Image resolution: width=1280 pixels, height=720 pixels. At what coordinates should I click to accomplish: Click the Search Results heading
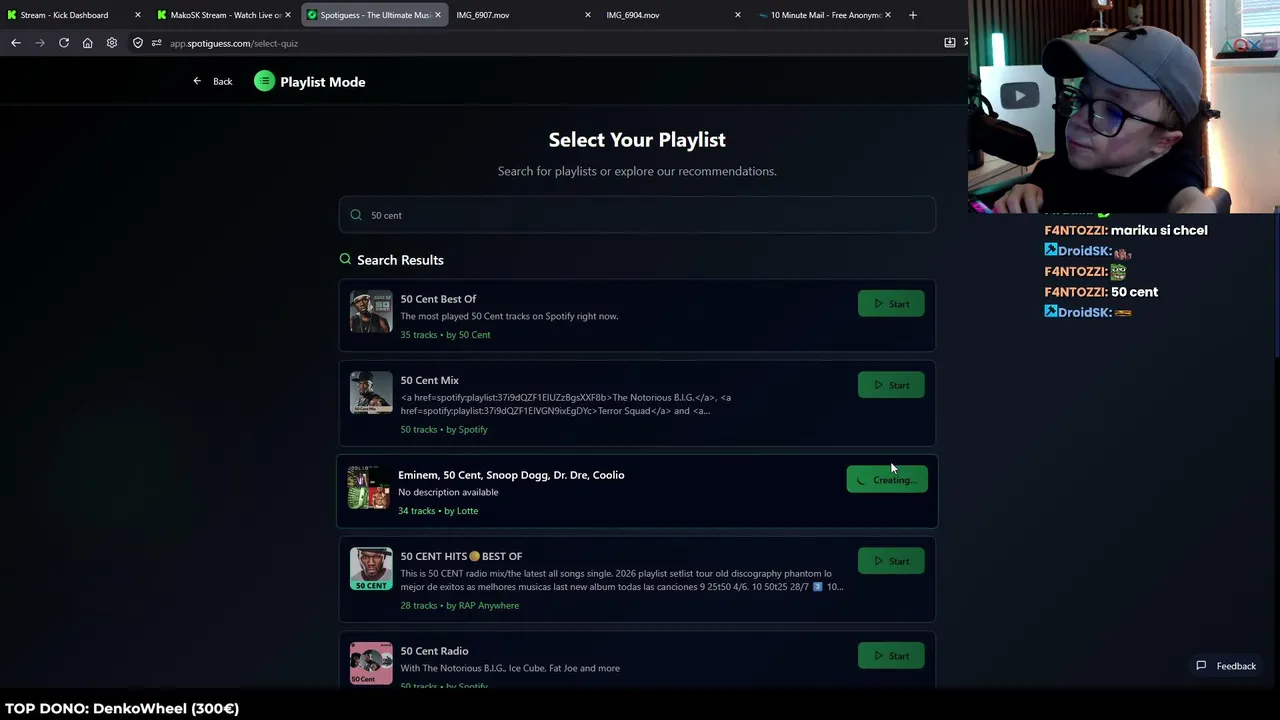click(x=400, y=260)
